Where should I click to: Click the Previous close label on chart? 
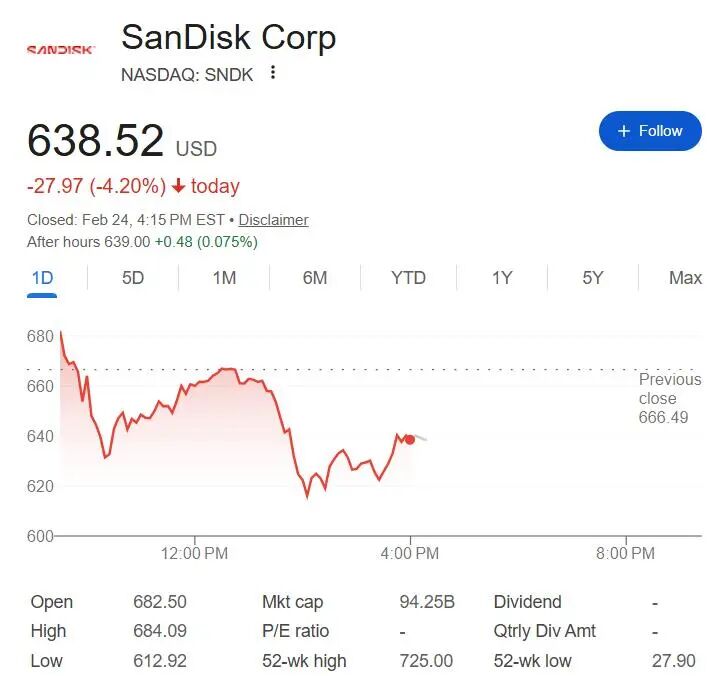pos(670,398)
